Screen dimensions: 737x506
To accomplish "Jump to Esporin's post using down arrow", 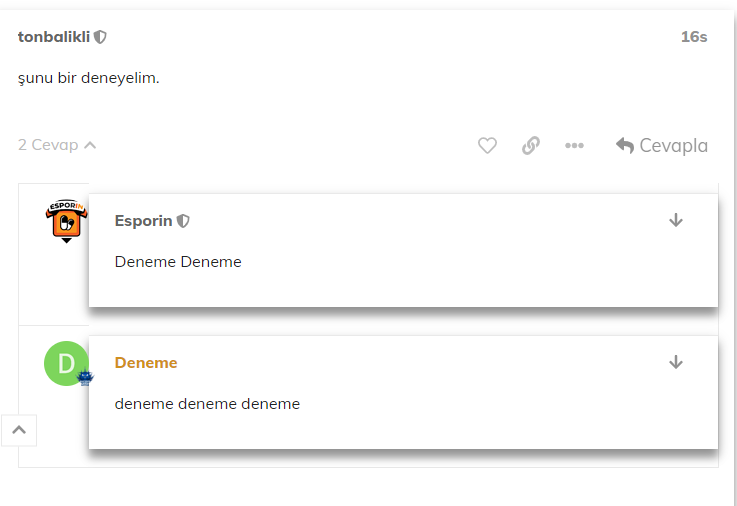I will point(676,220).
